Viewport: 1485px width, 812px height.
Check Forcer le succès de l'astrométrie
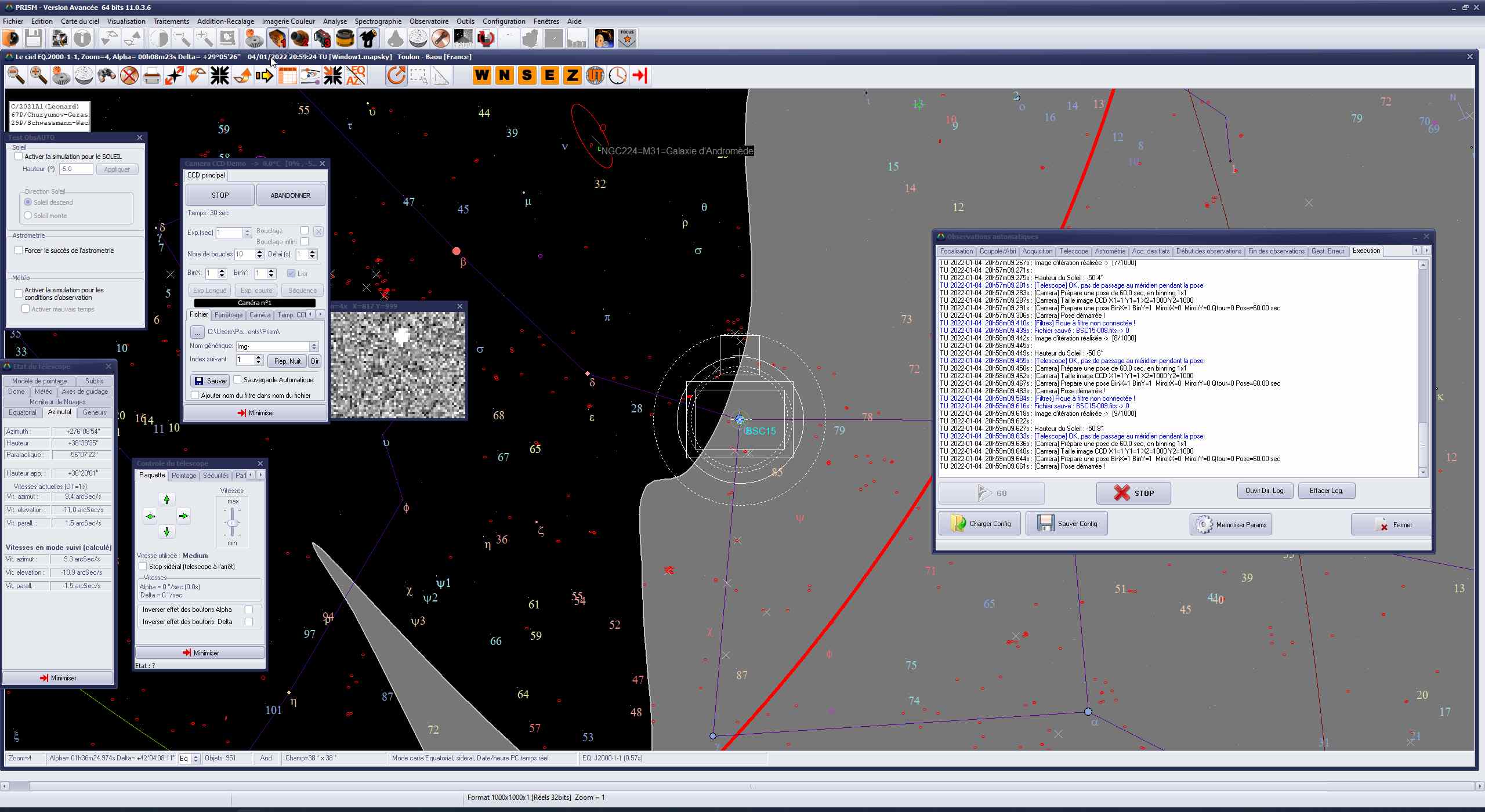point(19,251)
